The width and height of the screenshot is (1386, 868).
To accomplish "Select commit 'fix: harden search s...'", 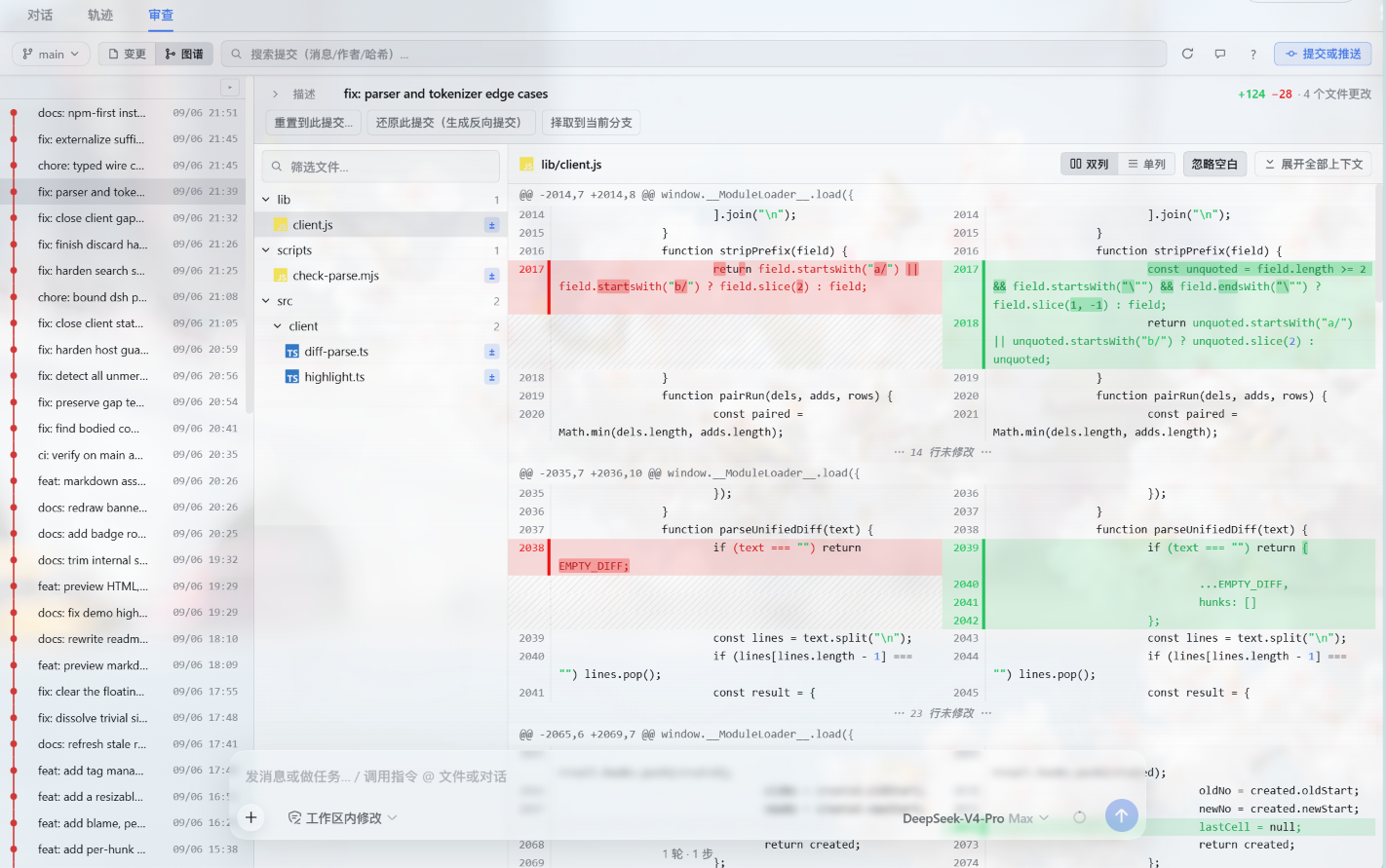I will coord(123,271).
